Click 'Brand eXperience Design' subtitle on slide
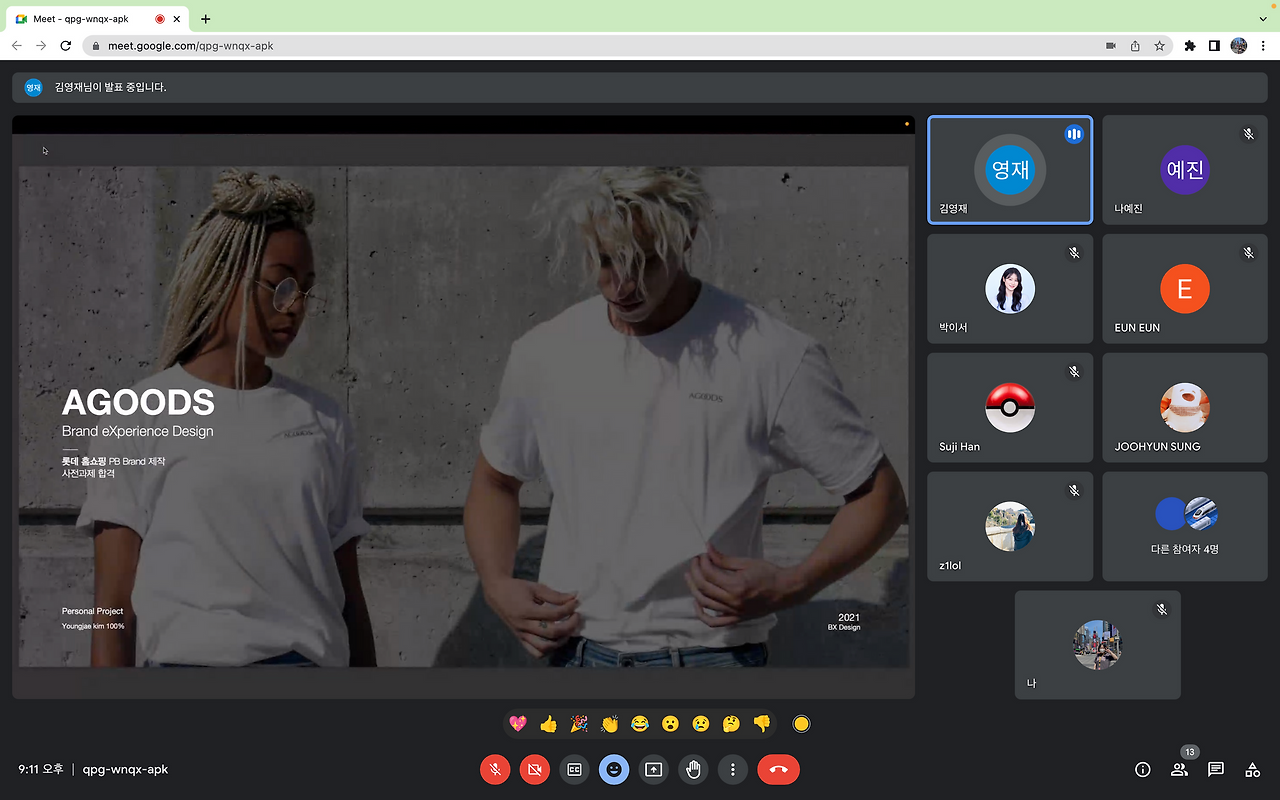The image size is (1280, 800). pyautogui.click(x=138, y=431)
